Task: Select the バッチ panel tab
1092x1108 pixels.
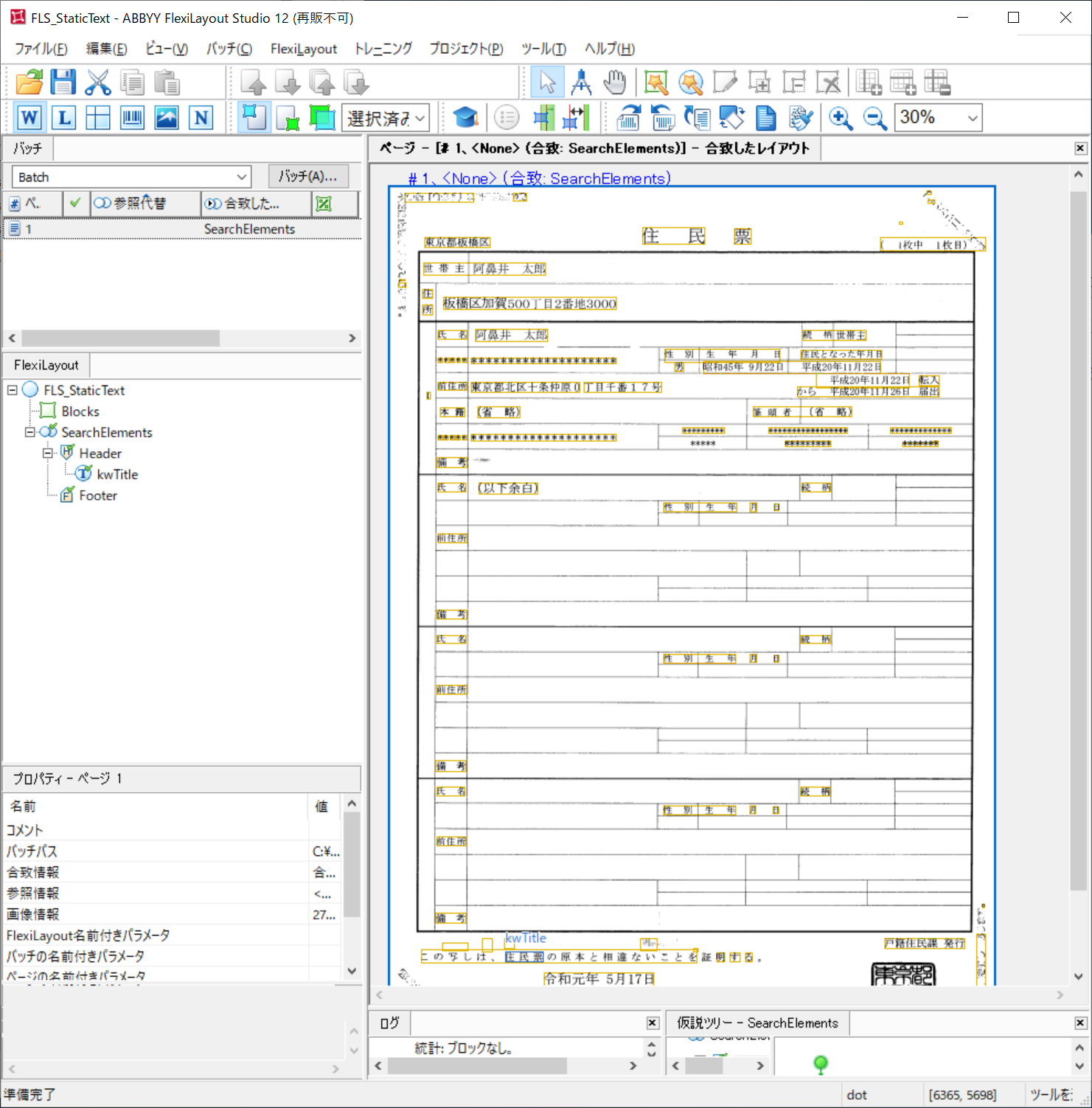Action: [x=28, y=148]
